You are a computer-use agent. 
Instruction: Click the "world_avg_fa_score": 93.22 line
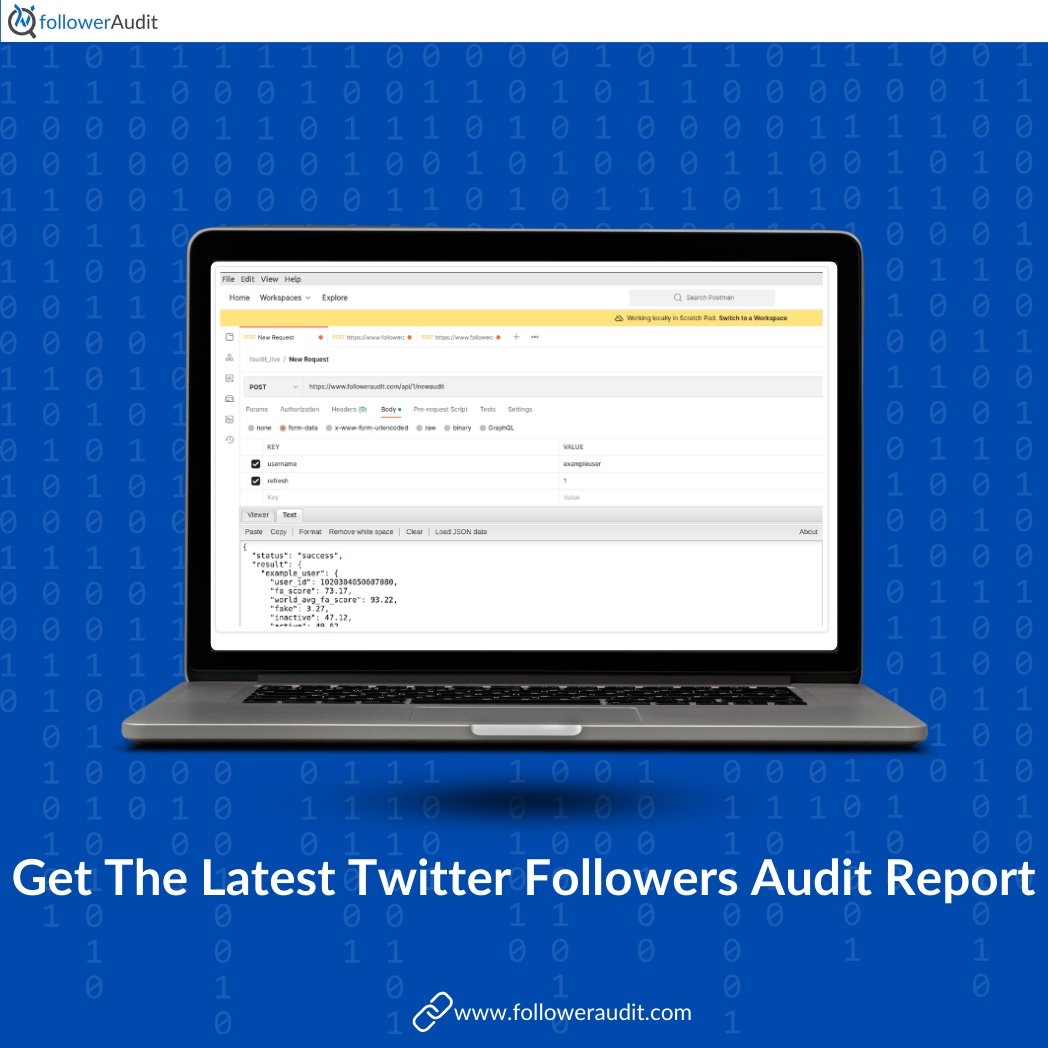point(334,600)
